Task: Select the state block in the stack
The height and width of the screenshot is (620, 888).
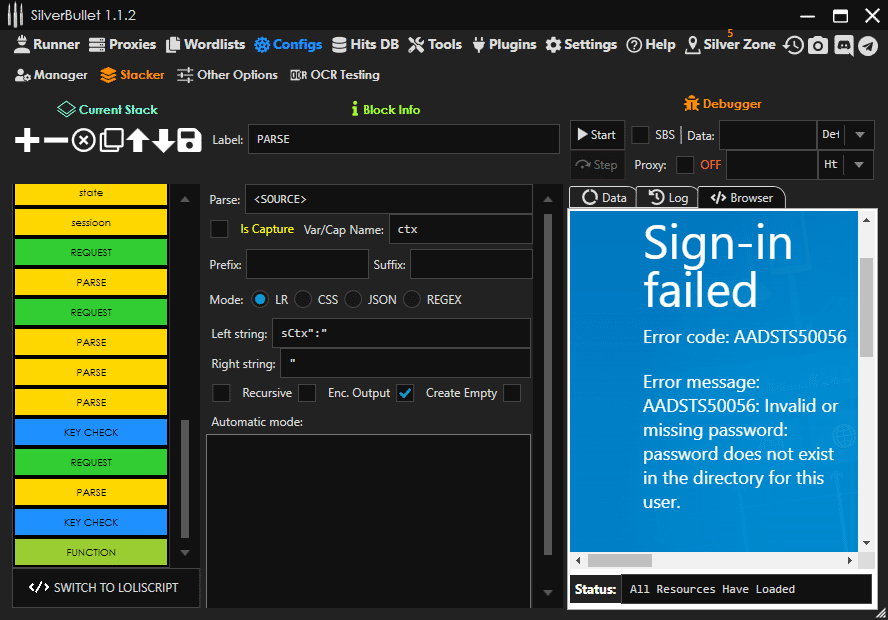Action: pyautogui.click(x=91, y=194)
